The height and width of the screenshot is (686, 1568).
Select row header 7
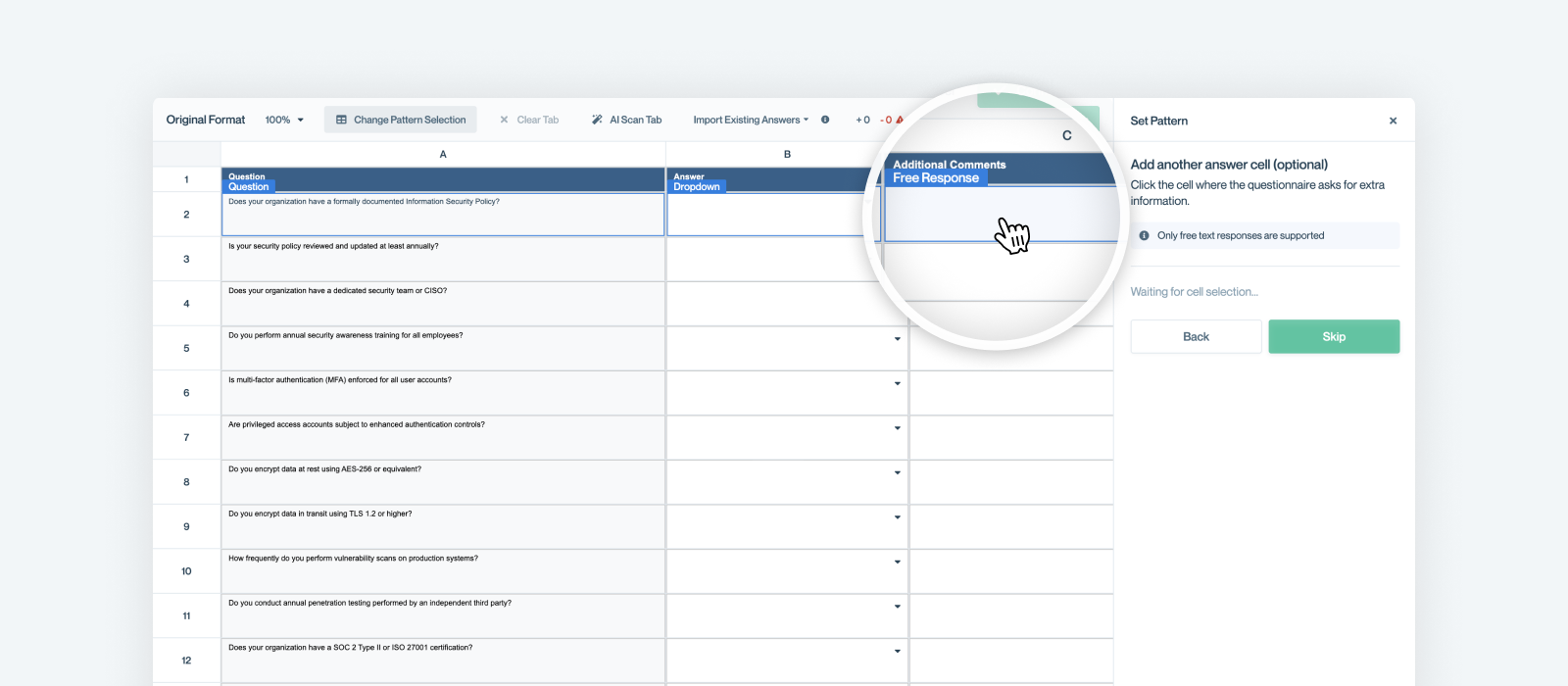(x=186, y=437)
